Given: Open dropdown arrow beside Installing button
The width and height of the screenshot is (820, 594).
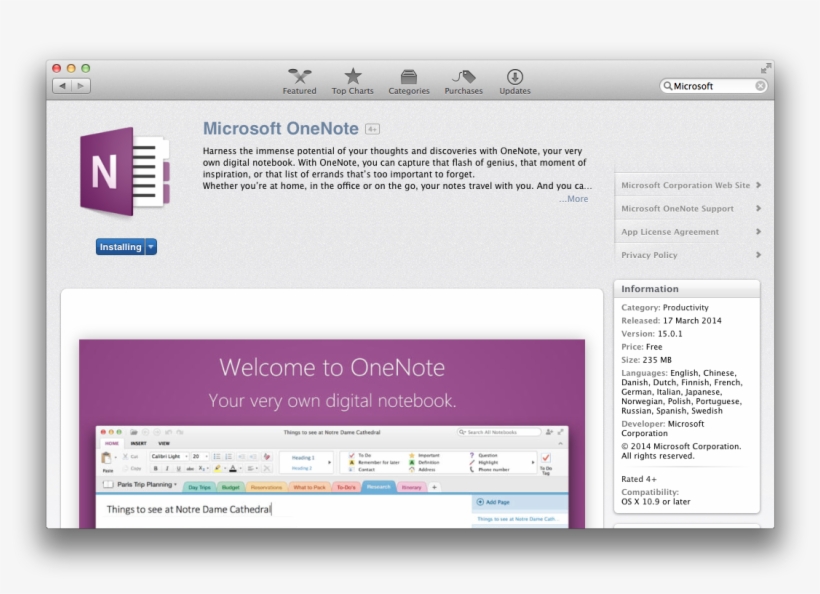Looking at the screenshot, I should click(x=151, y=247).
